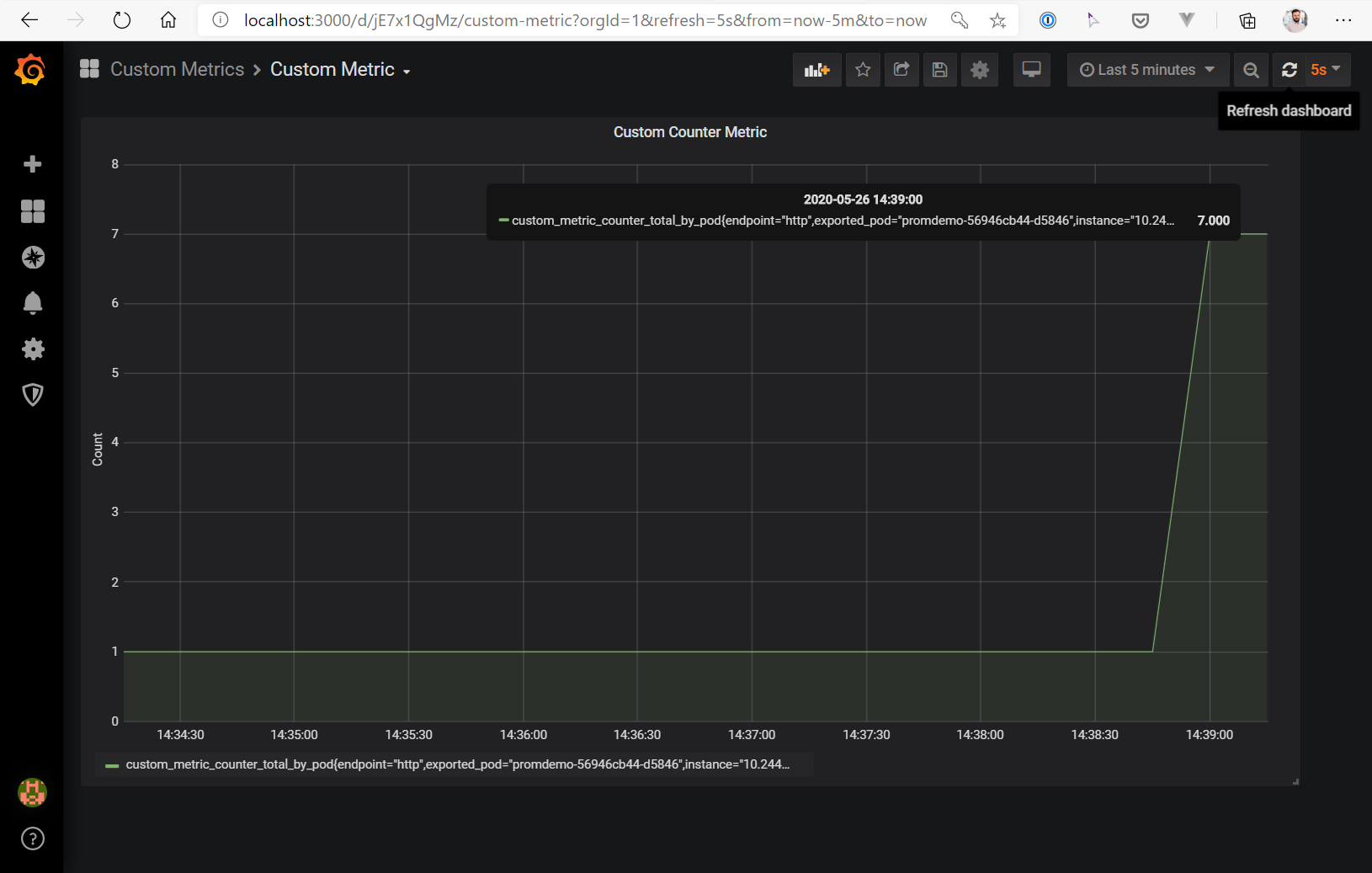Open browser Settings and more menu
1372x873 pixels.
pyautogui.click(x=1343, y=20)
